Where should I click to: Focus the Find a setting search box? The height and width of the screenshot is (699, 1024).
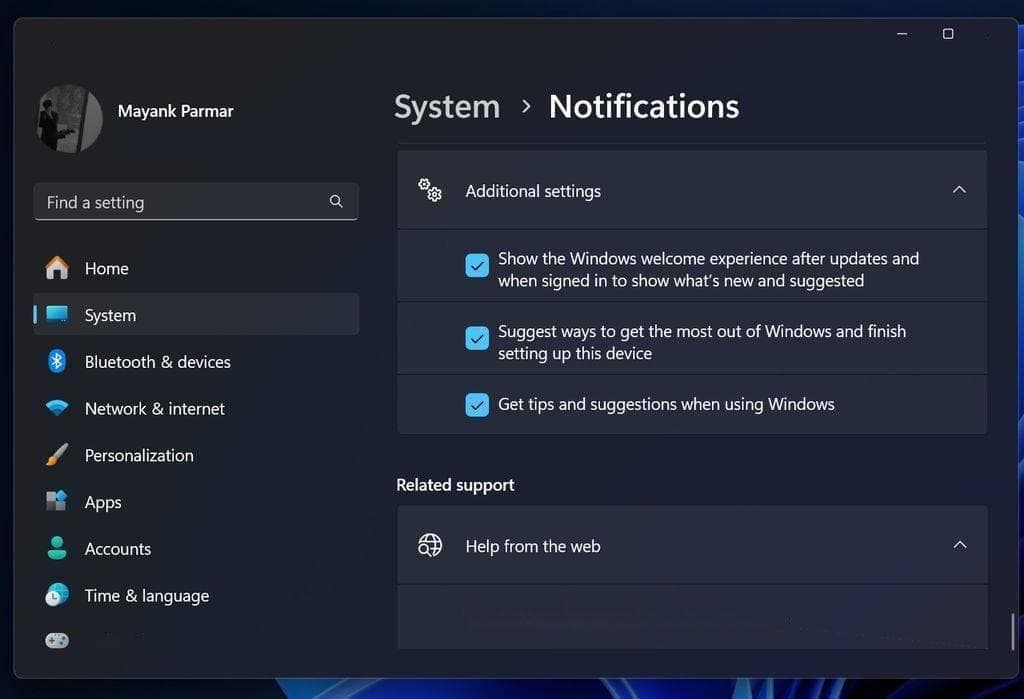(196, 201)
